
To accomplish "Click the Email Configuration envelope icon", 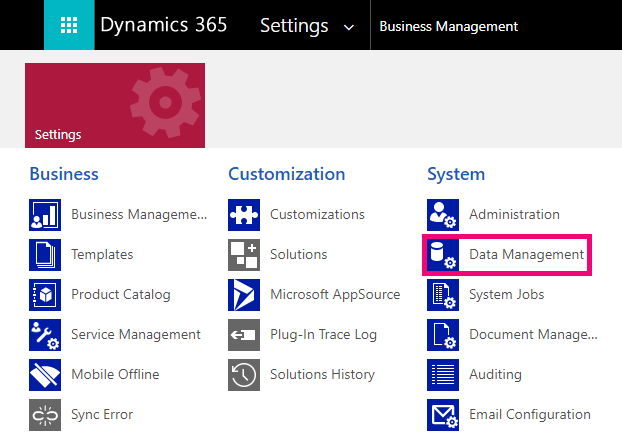I will [x=443, y=415].
